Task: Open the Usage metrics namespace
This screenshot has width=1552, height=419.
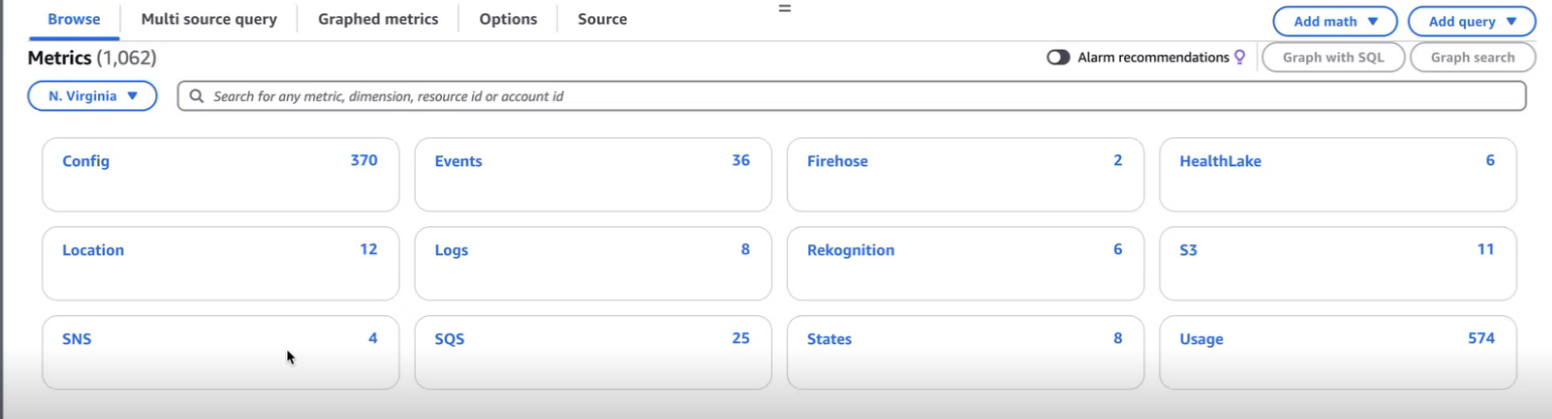Action: (x=1338, y=352)
